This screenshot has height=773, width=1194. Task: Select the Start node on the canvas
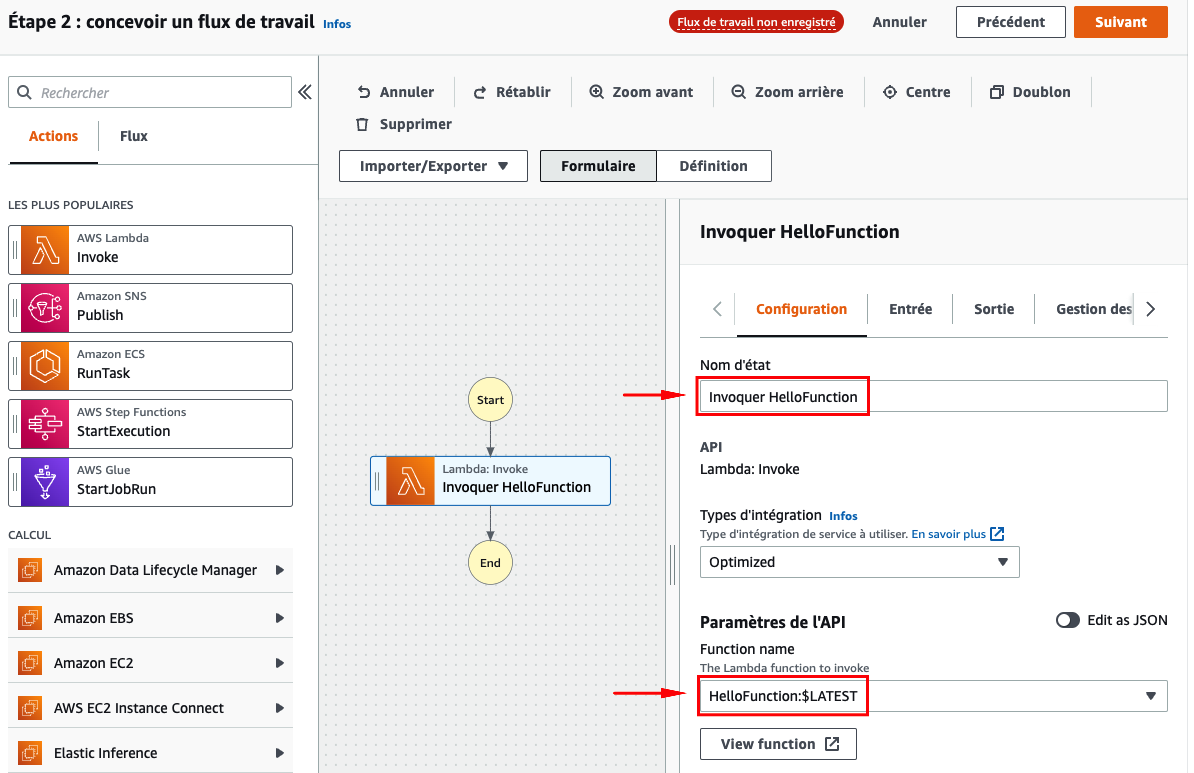tap(490, 400)
